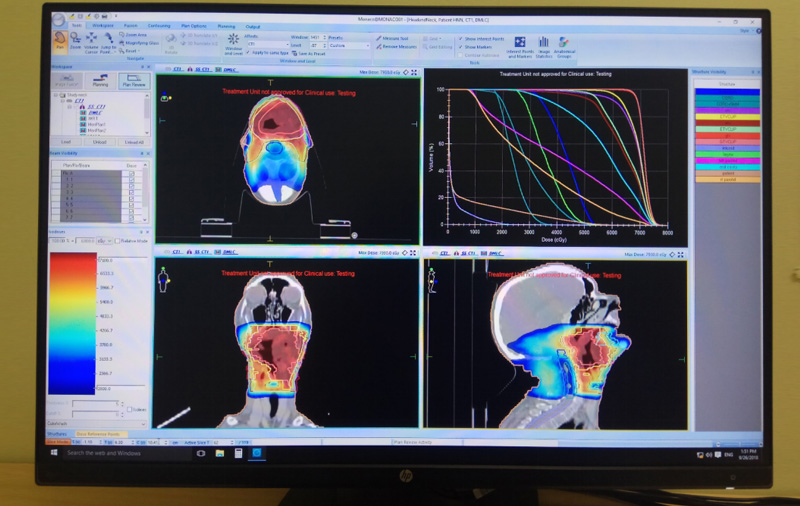The image size is (800, 506).
Task: Expand the Reset dropdown in Navigate group
Action: 130,50
